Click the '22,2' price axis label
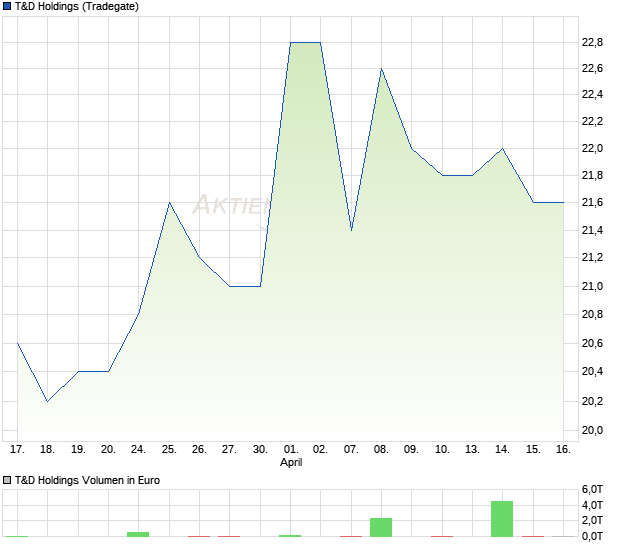The height and width of the screenshot is (546, 620). 592,121
